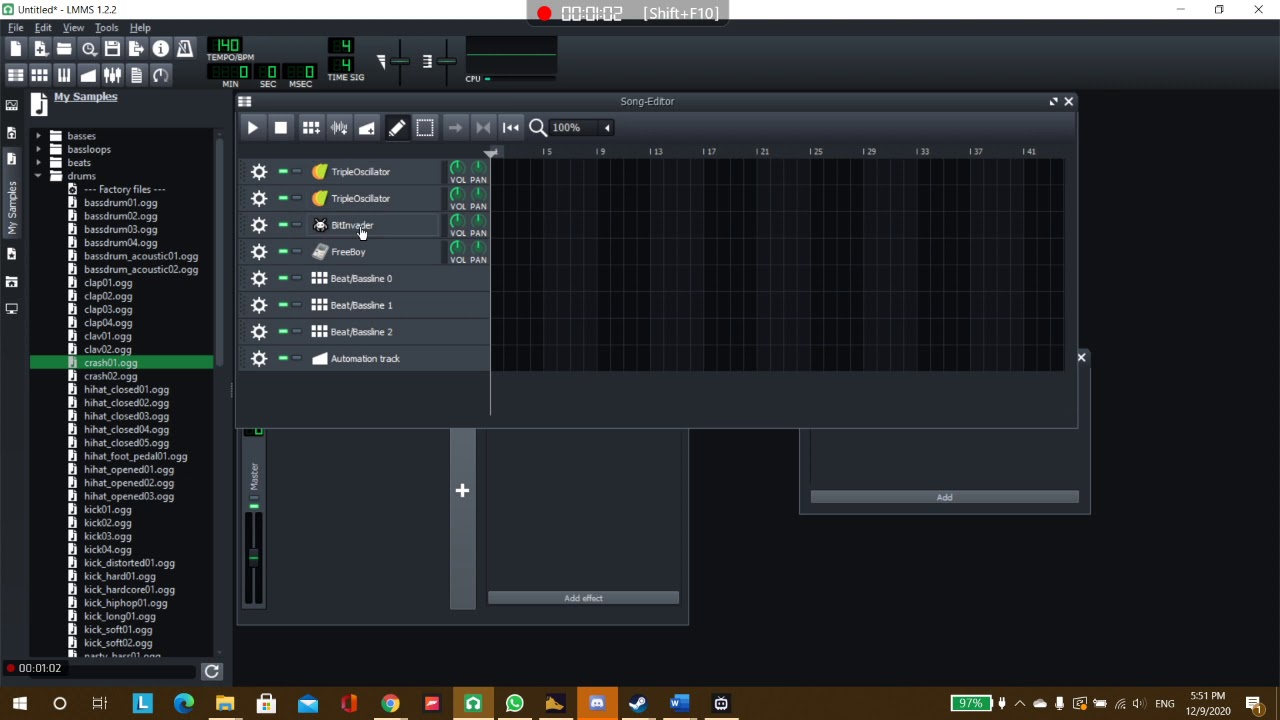Open the View menu
The height and width of the screenshot is (720, 1280).
(73, 28)
